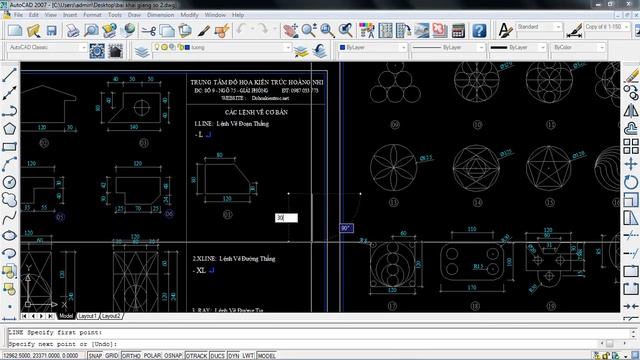The height and width of the screenshot is (360, 640).
Task: Open the Modify menu
Action: [x=189, y=15]
